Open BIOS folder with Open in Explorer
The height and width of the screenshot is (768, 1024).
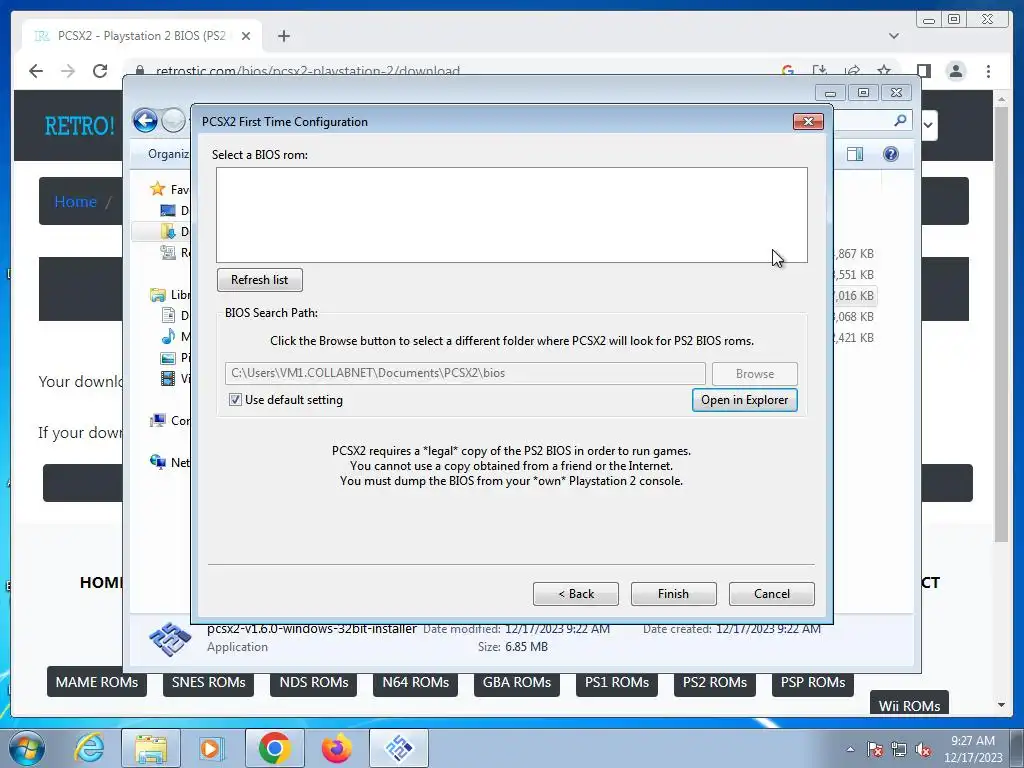[x=744, y=400]
